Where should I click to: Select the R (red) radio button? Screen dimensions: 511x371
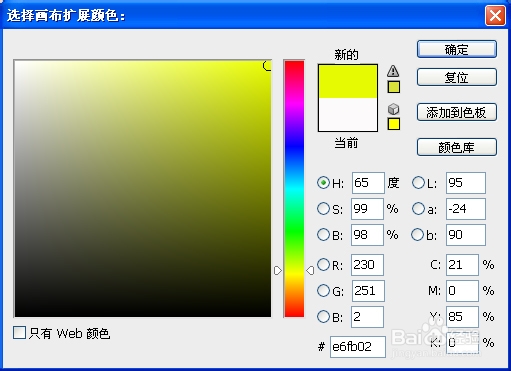[x=323, y=265]
